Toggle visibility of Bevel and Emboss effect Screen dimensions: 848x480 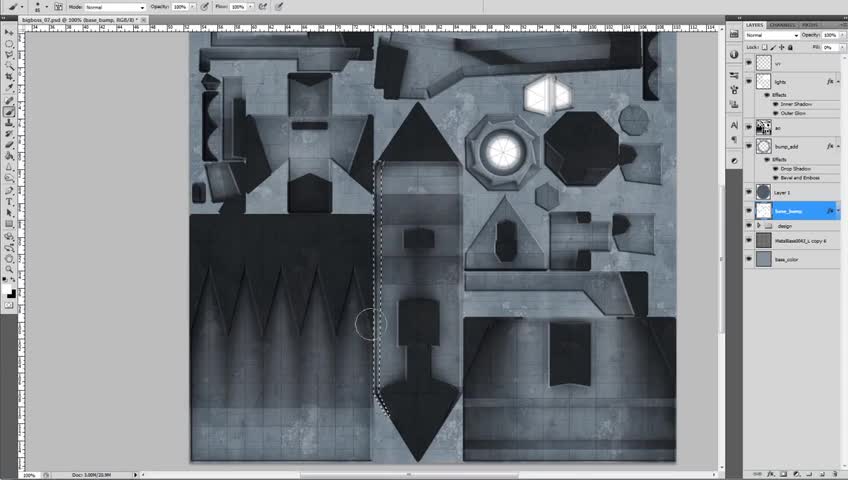776,178
